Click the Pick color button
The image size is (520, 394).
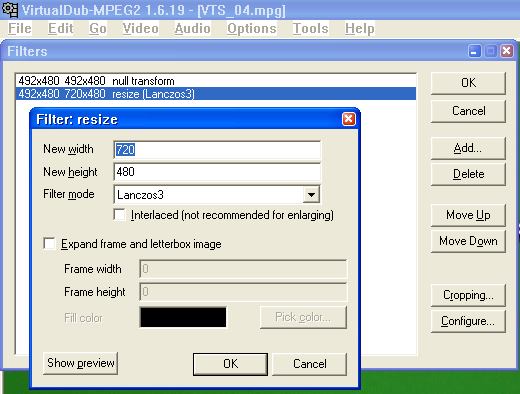(303, 317)
